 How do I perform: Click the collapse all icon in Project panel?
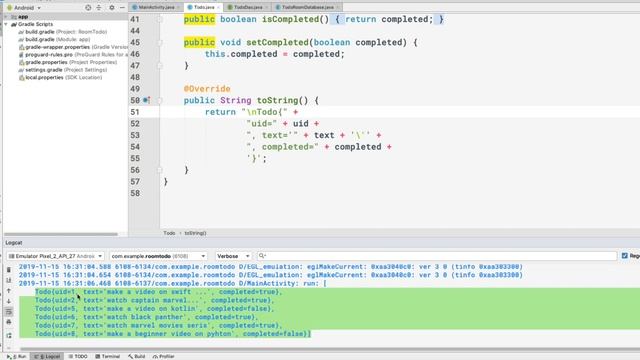(99, 7)
